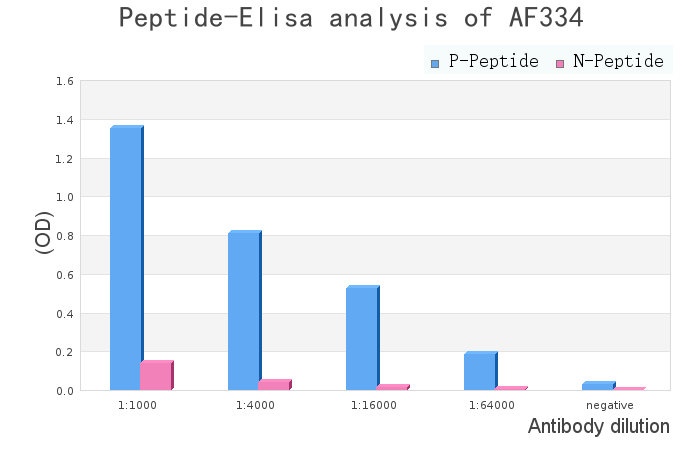Select the pink N-Peptide bar at 1:4000
This screenshot has width=700, height=450.
[x=274, y=385]
